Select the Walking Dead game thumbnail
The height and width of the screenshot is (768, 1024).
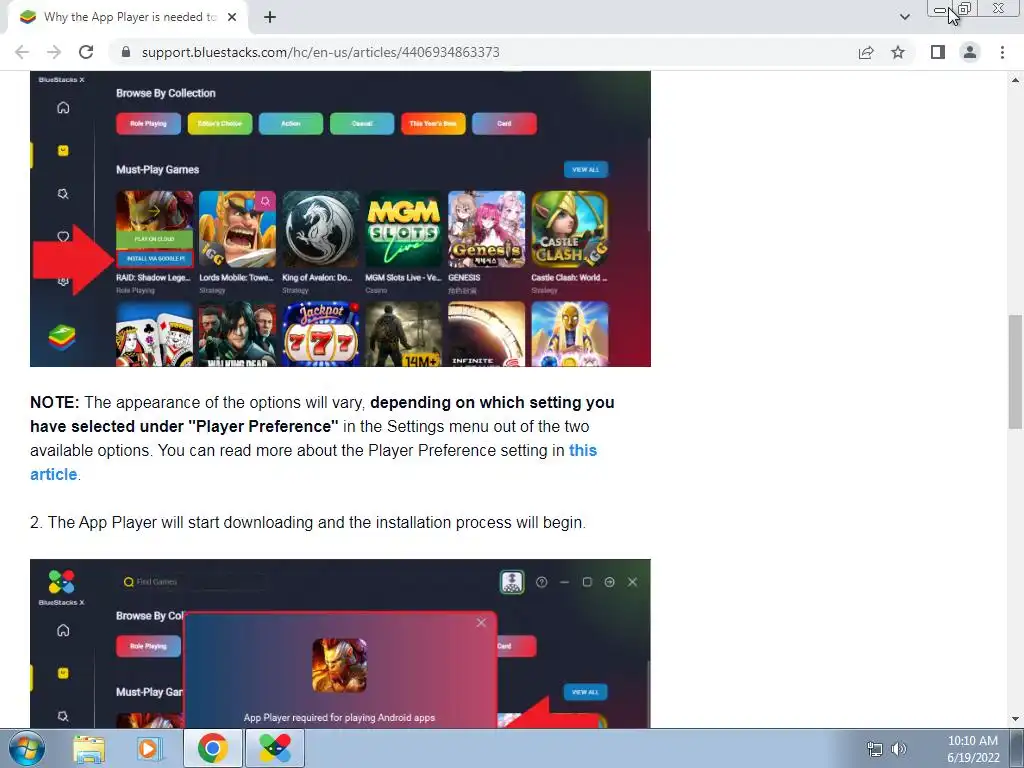coord(237,334)
